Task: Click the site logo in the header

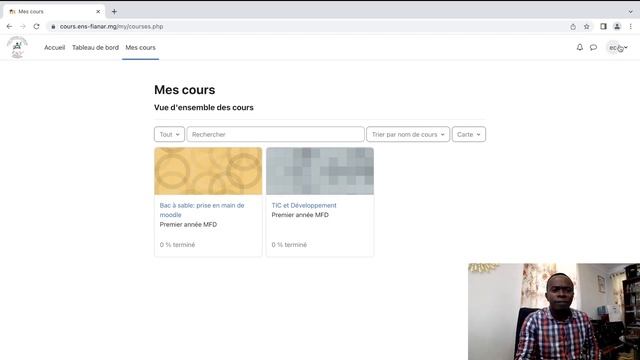Action: pyautogui.click(x=17, y=47)
